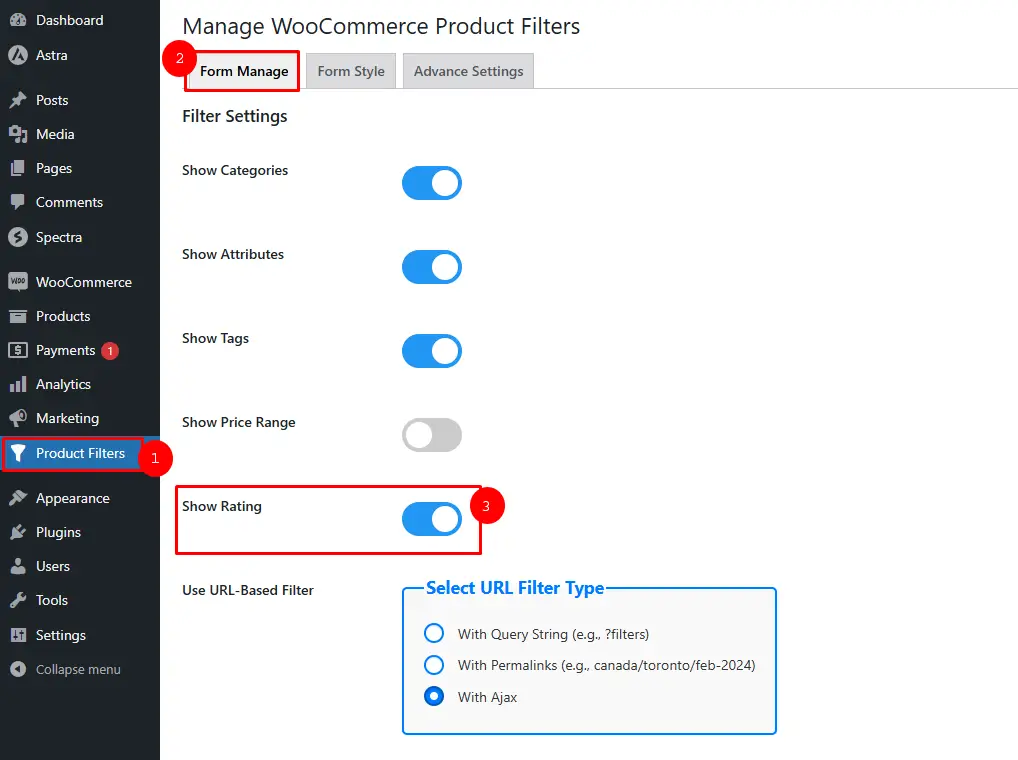Go to the Plugins menu label
The image size is (1018, 760).
coord(58,532)
